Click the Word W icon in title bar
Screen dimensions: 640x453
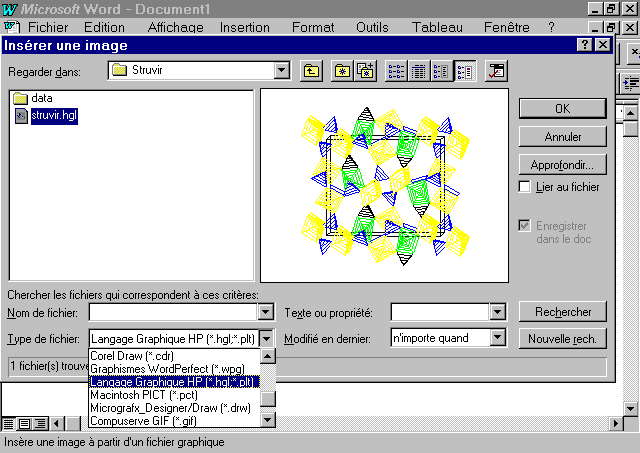pyautogui.click(x=10, y=9)
